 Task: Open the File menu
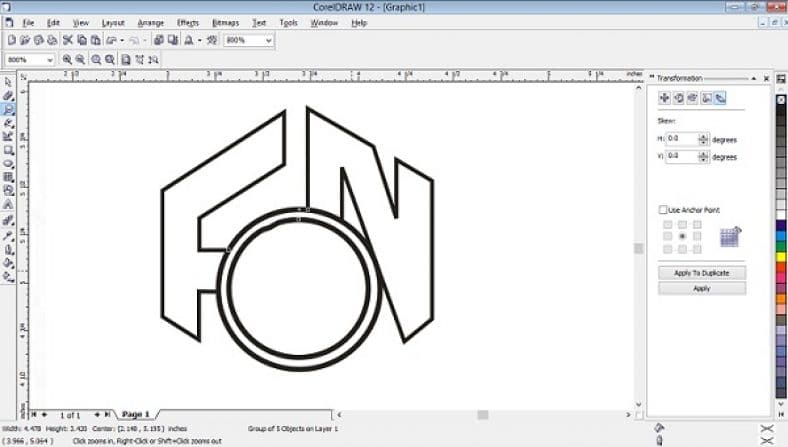click(28, 23)
